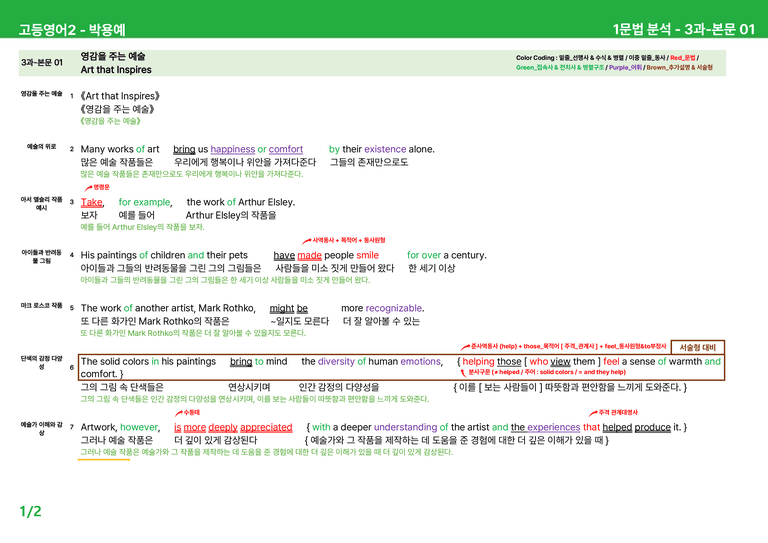The image size is (768, 543).
Task: Click the red word "feel" in sentence 6
Action: click(x=611, y=361)
